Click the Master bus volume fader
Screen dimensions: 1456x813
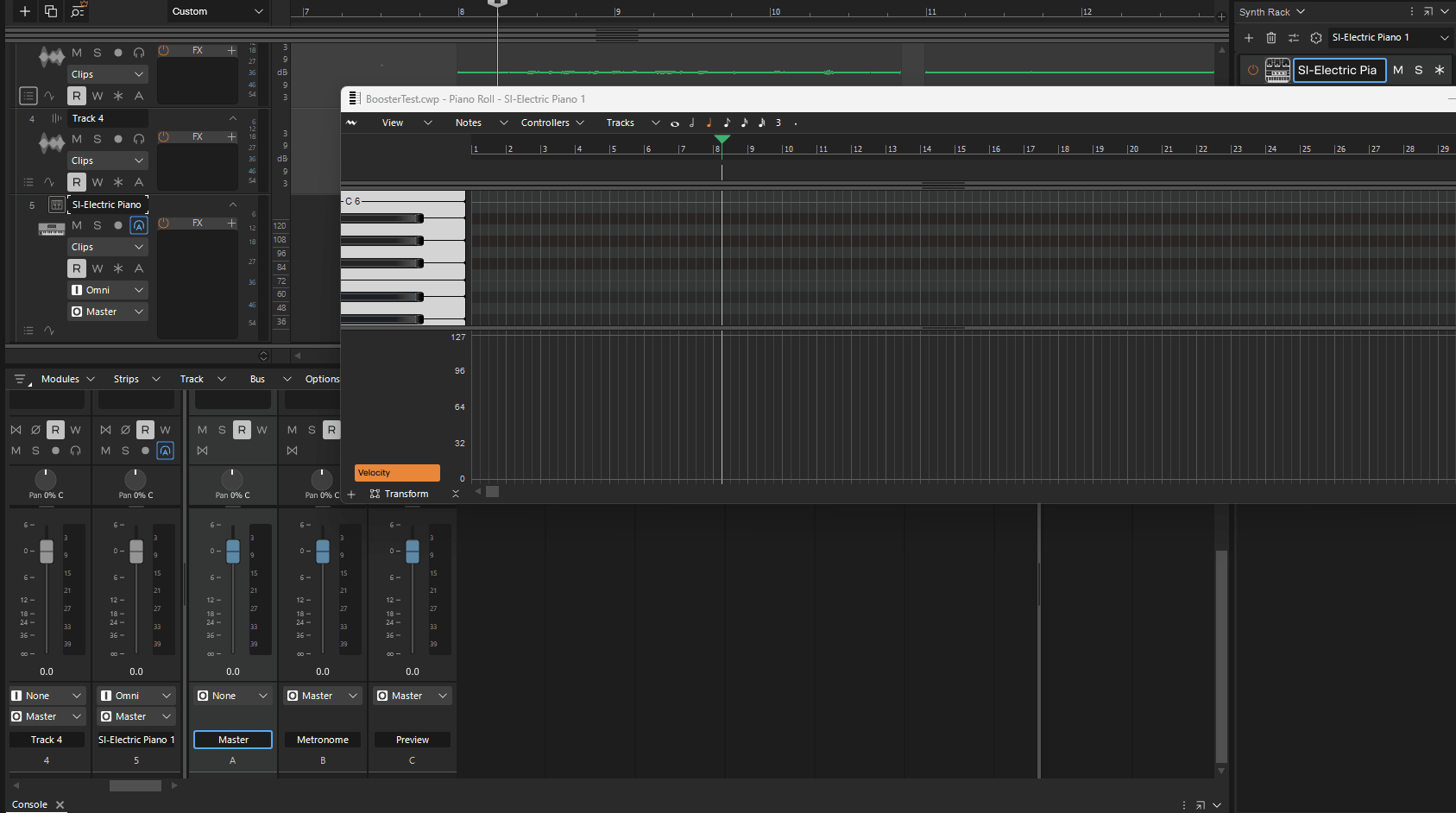pos(233,551)
